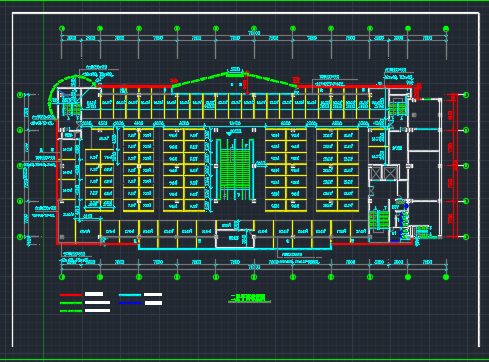The height and width of the screenshot is (362, 489).
Task: Click the solid green legend line sample
Action: (71, 303)
